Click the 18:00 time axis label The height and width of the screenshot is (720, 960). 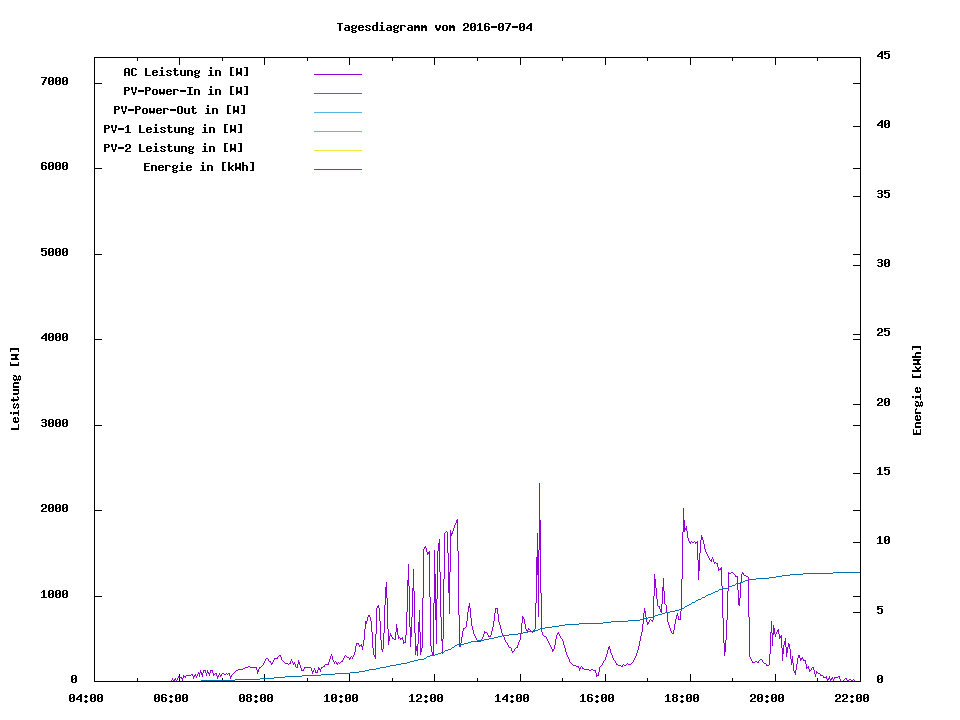pyautogui.click(x=682, y=698)
